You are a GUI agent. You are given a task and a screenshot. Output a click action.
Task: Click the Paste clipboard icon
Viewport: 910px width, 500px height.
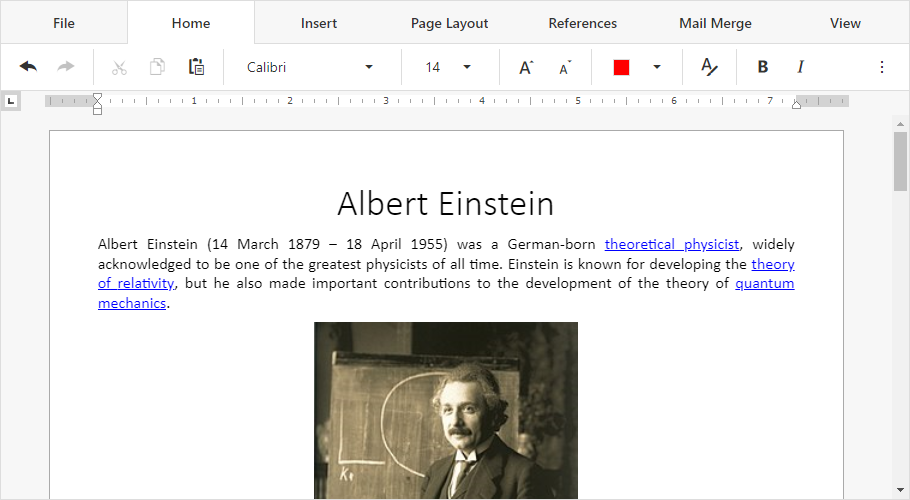pos(196,67)
